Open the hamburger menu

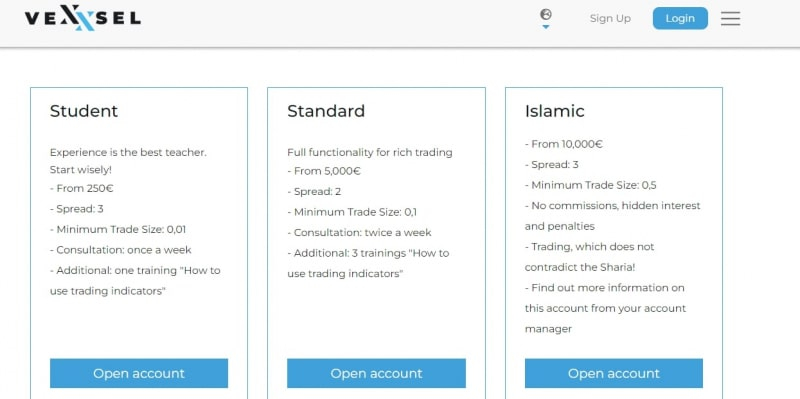[x=730, y=18]
